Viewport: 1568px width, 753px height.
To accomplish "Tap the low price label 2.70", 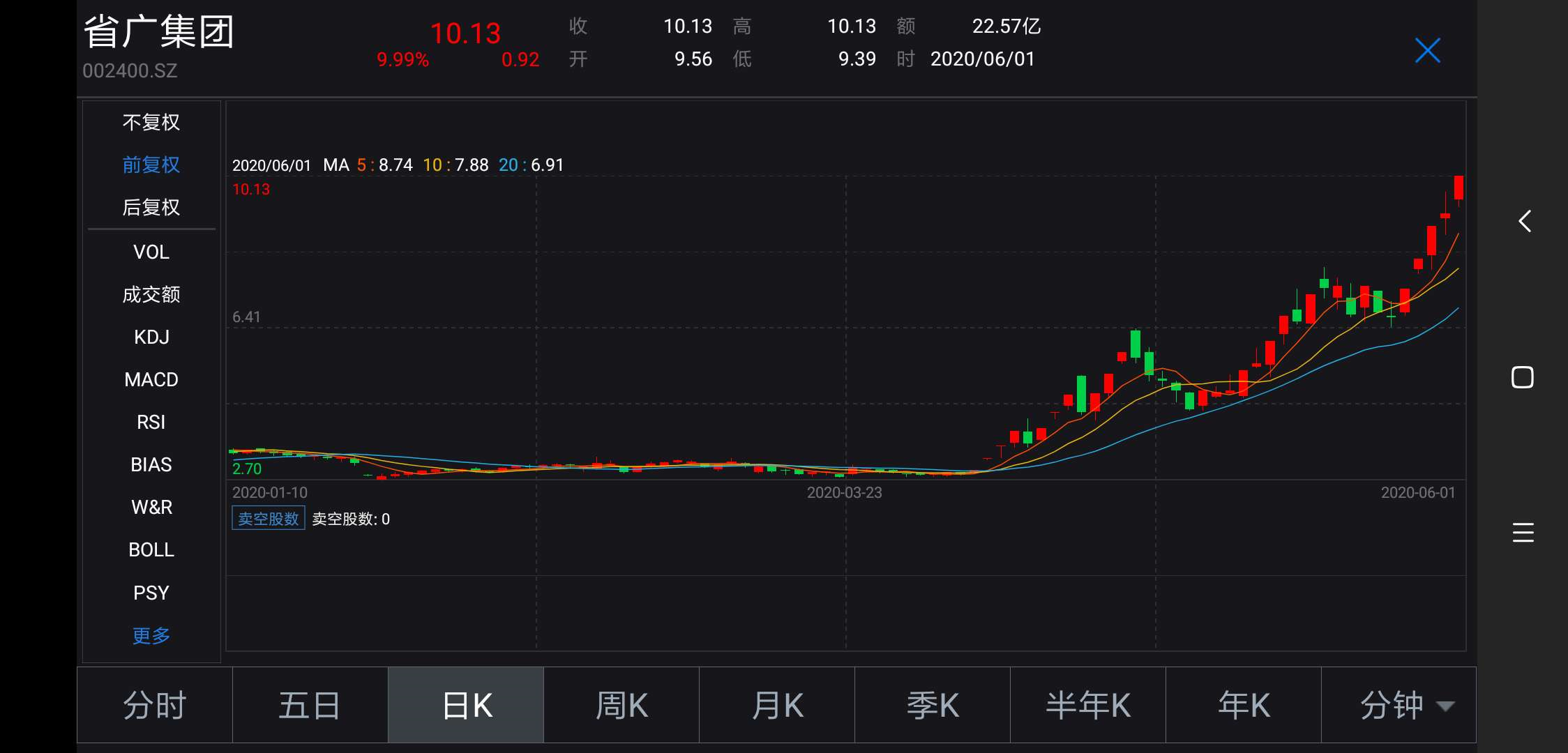I will pyautogui.click(x=247, y=469).
